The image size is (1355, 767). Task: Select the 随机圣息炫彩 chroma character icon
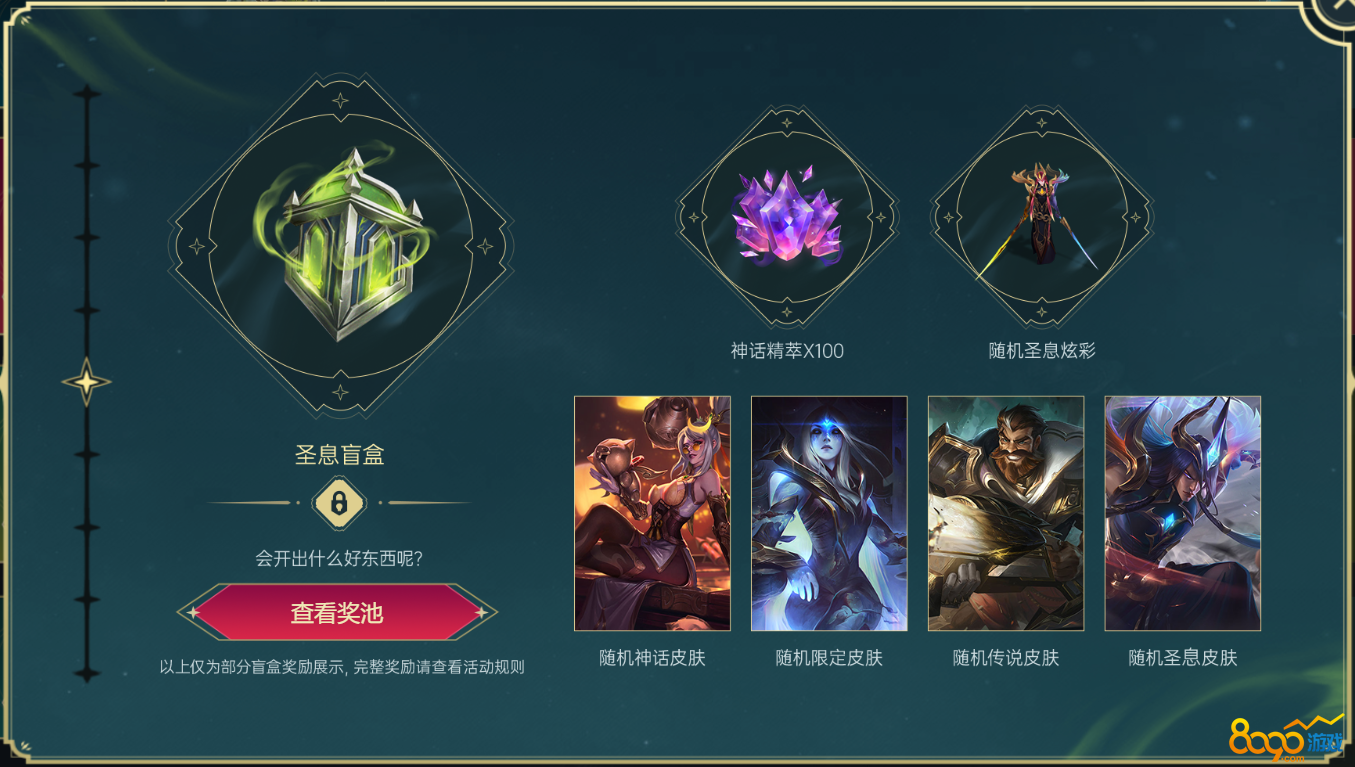point(1041,215)
